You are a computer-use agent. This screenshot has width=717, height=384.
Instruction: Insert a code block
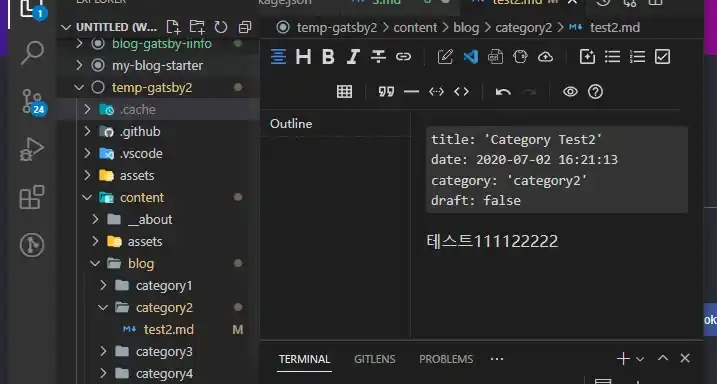click(436, 92)
